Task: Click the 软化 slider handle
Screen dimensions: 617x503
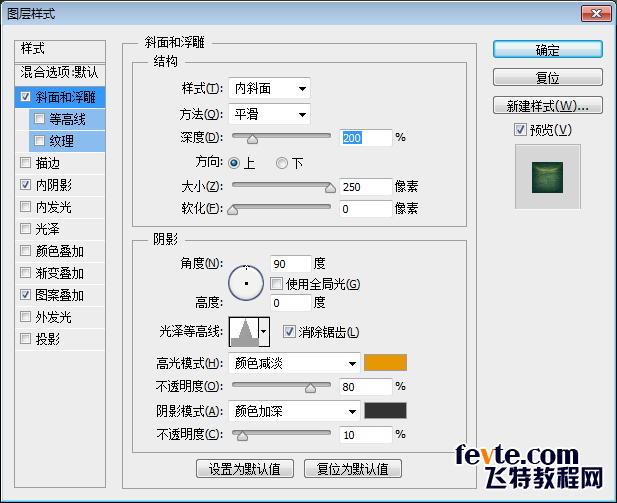Action: click(233, 210)
